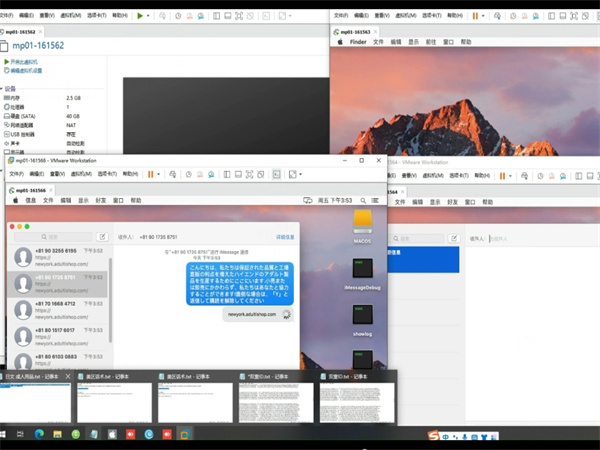Click the green power-on play icon in top-left toolbar

[141, 16]
